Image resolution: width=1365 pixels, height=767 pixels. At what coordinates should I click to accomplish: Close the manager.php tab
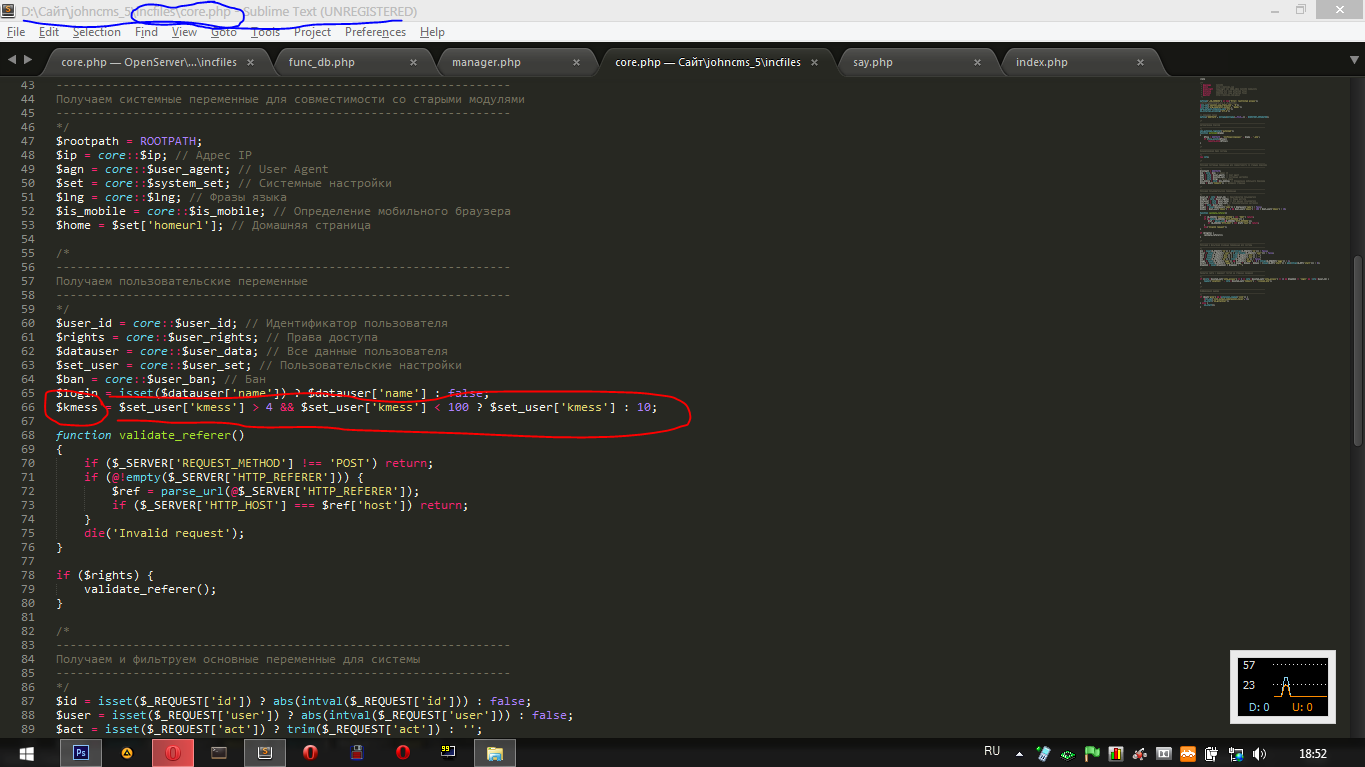[578, 62]
